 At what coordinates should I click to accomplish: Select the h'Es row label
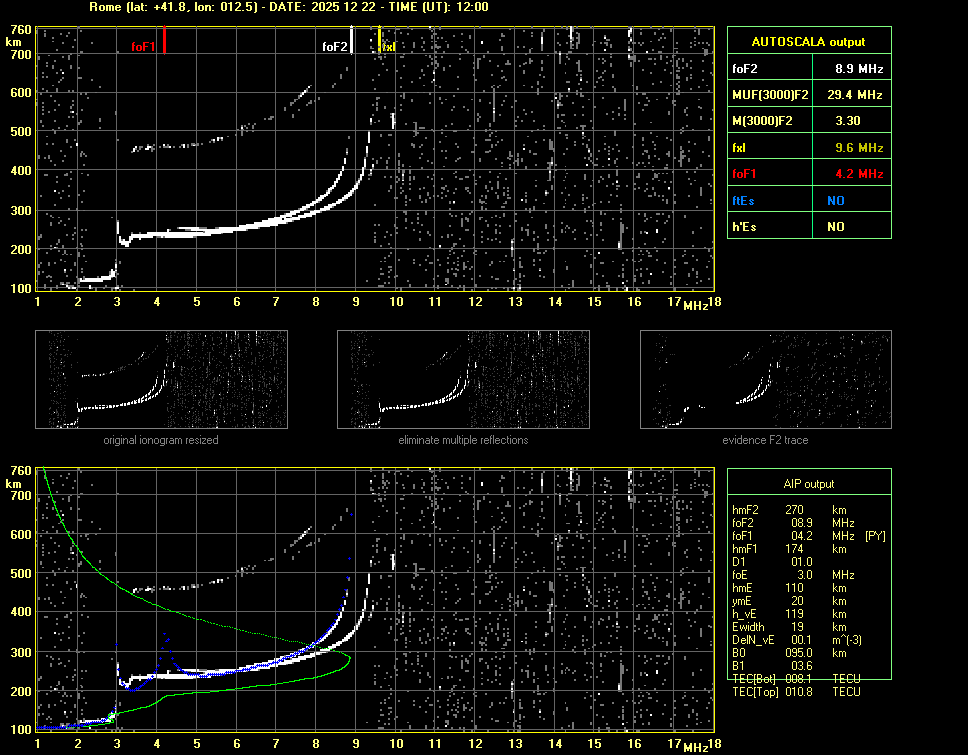click(x=744, y=226)
